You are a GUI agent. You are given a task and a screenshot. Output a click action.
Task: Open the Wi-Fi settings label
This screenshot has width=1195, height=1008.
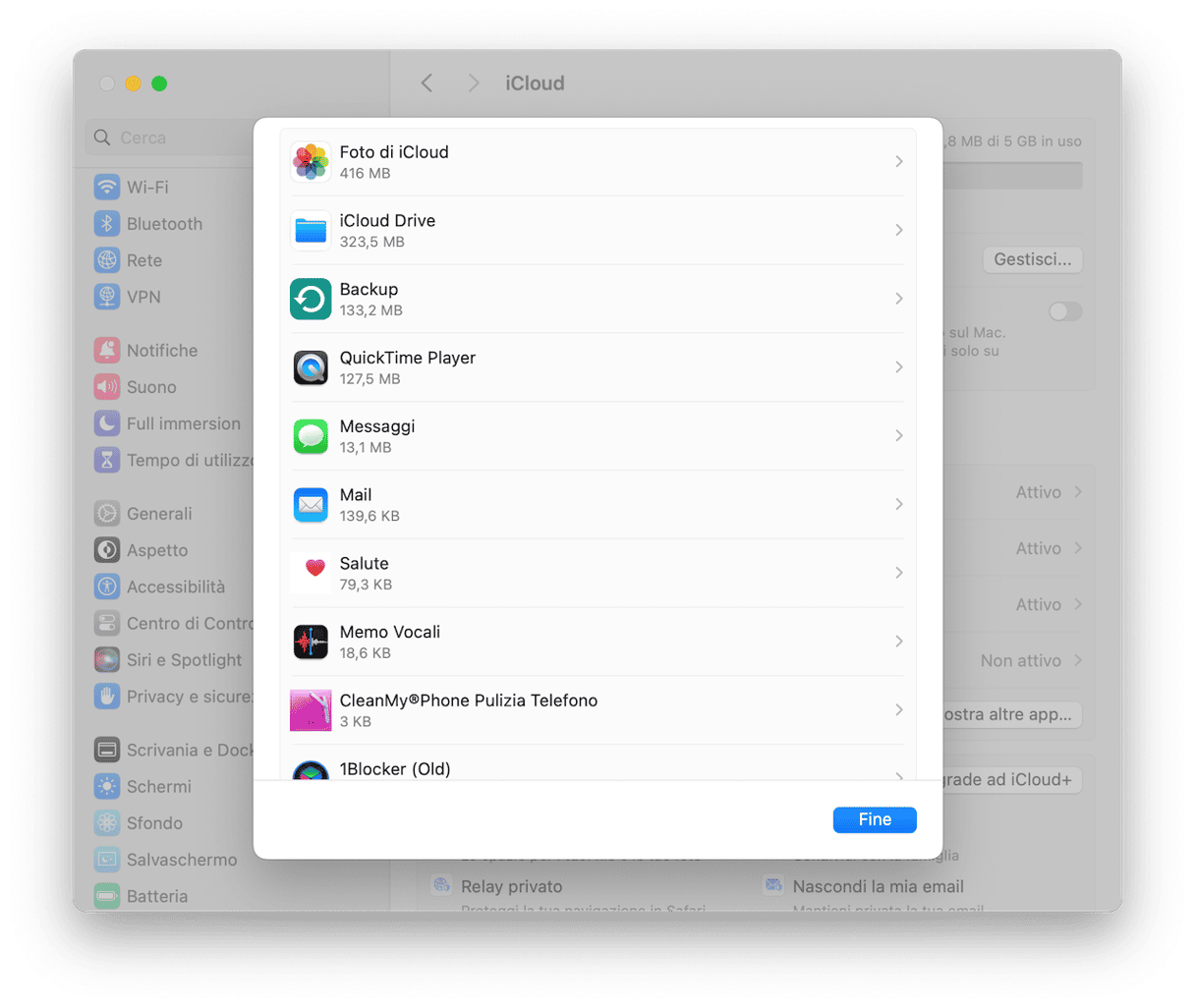147,187
